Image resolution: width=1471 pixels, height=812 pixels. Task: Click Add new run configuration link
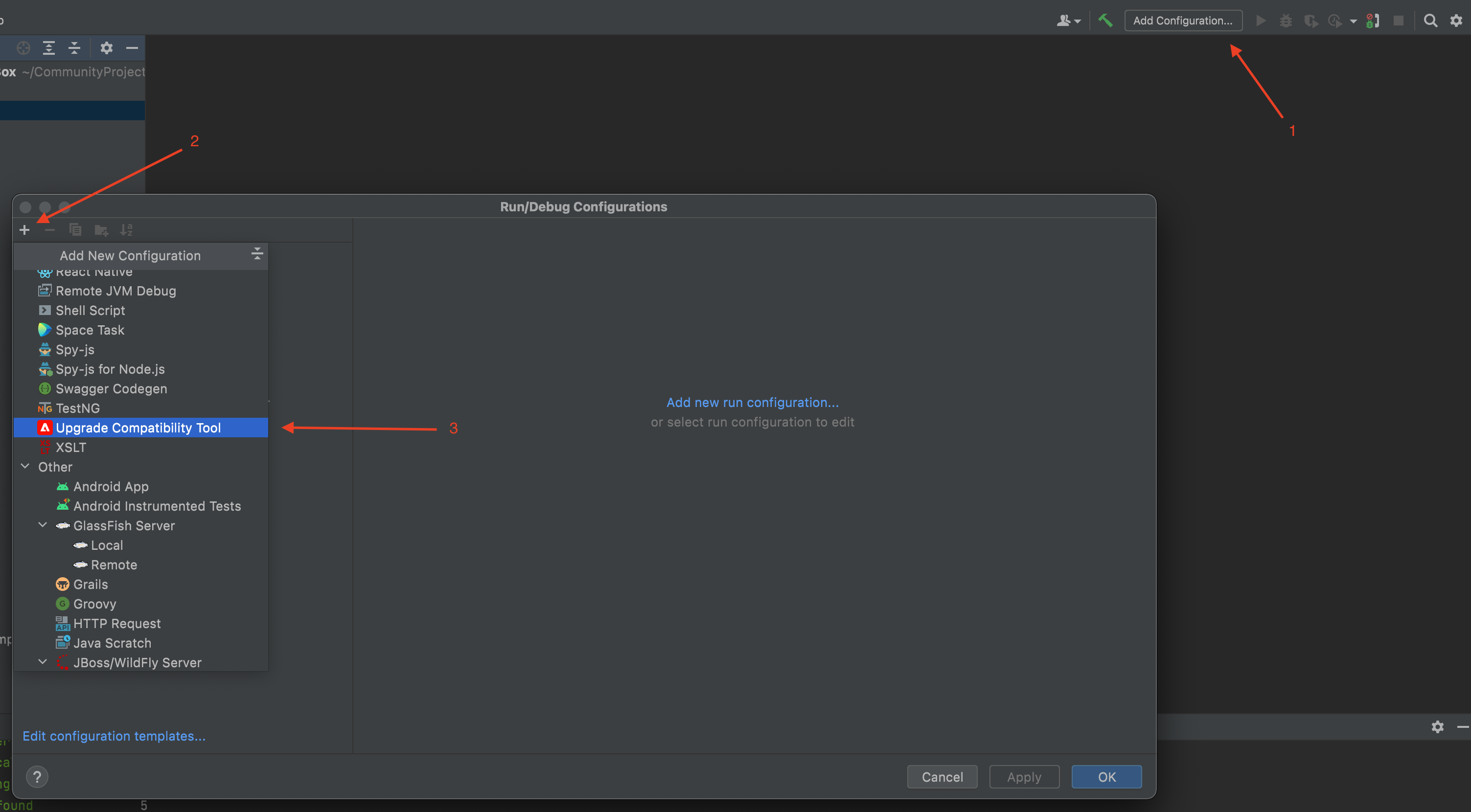pyautogui.click(x=752, y=402)
